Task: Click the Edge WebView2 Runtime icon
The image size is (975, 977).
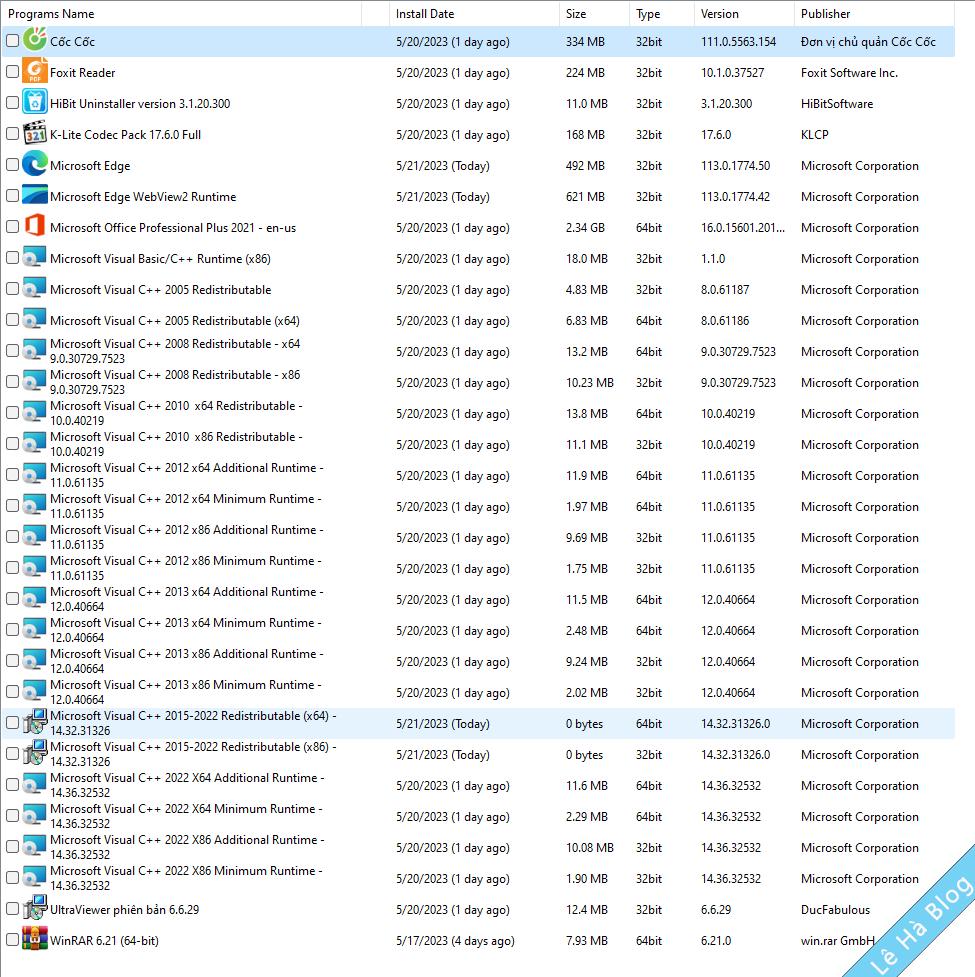Action: [35, 195]
